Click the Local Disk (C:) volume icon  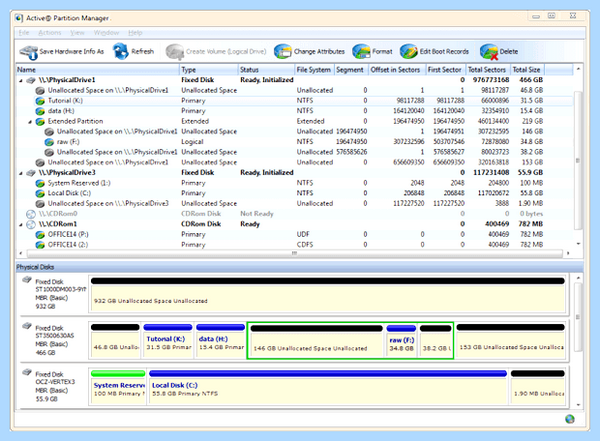[x=40, y=193]
